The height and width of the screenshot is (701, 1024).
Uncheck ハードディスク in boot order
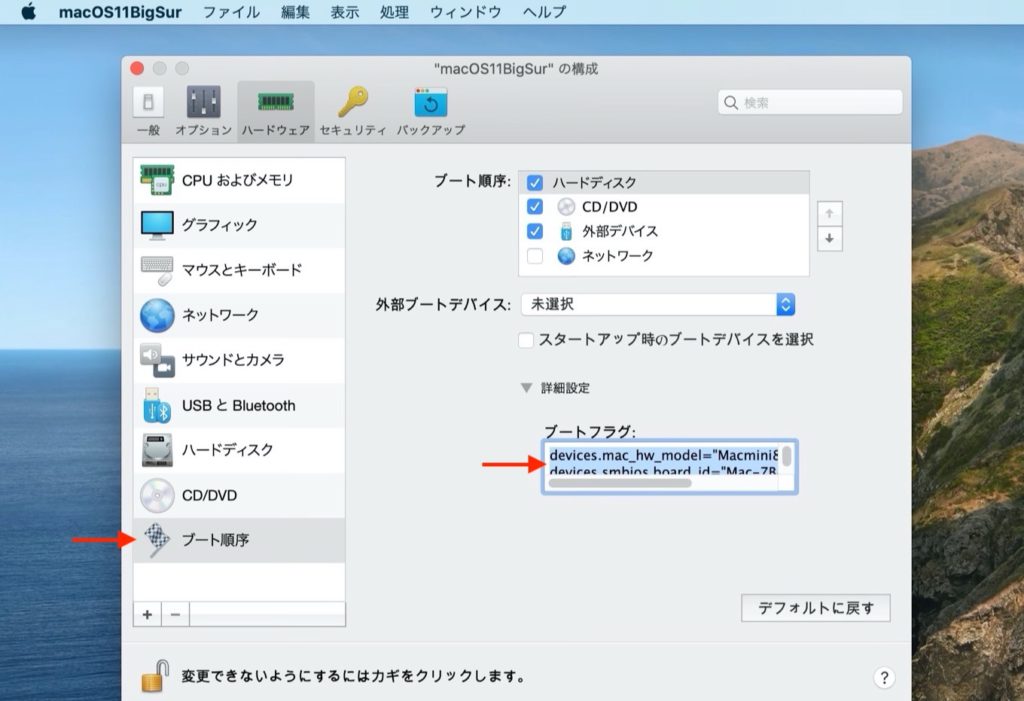[535, 182]
